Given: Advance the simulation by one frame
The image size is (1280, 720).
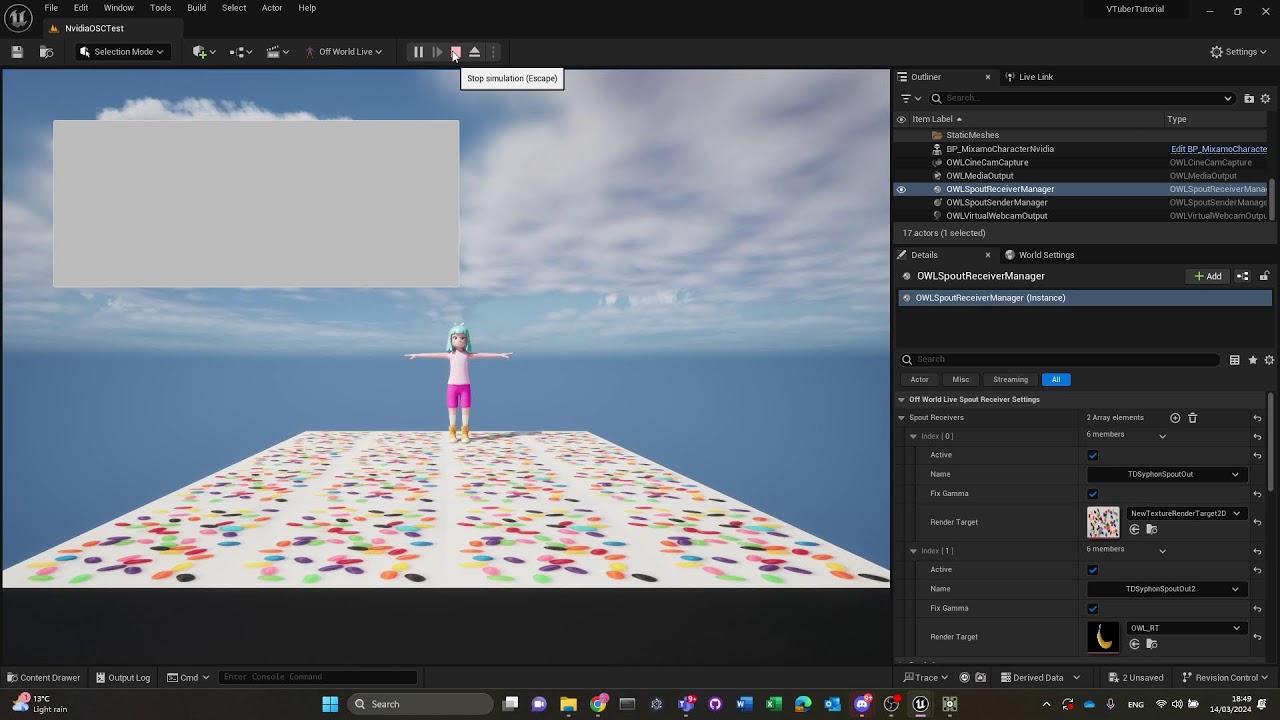Looking at the screenshot, I should tap(437, 52).
